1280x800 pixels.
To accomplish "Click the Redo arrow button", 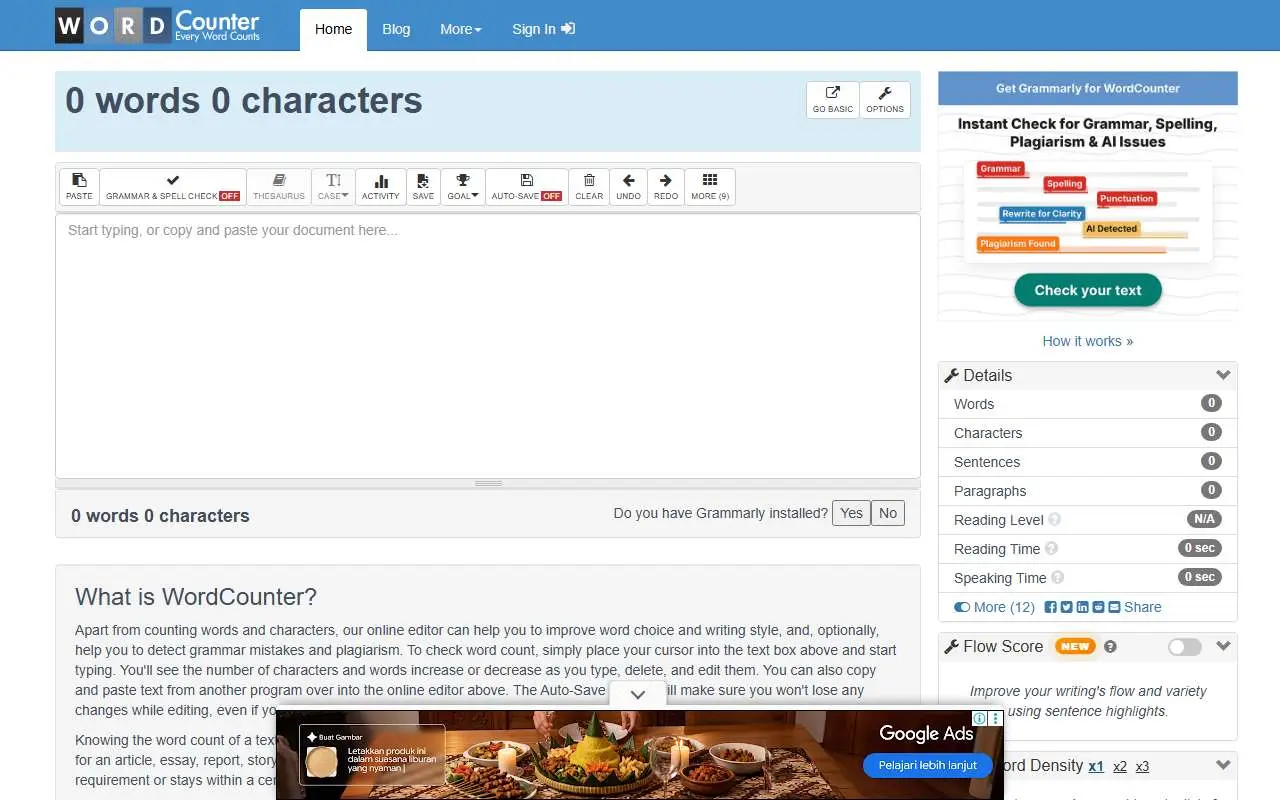I will point(666,187).
